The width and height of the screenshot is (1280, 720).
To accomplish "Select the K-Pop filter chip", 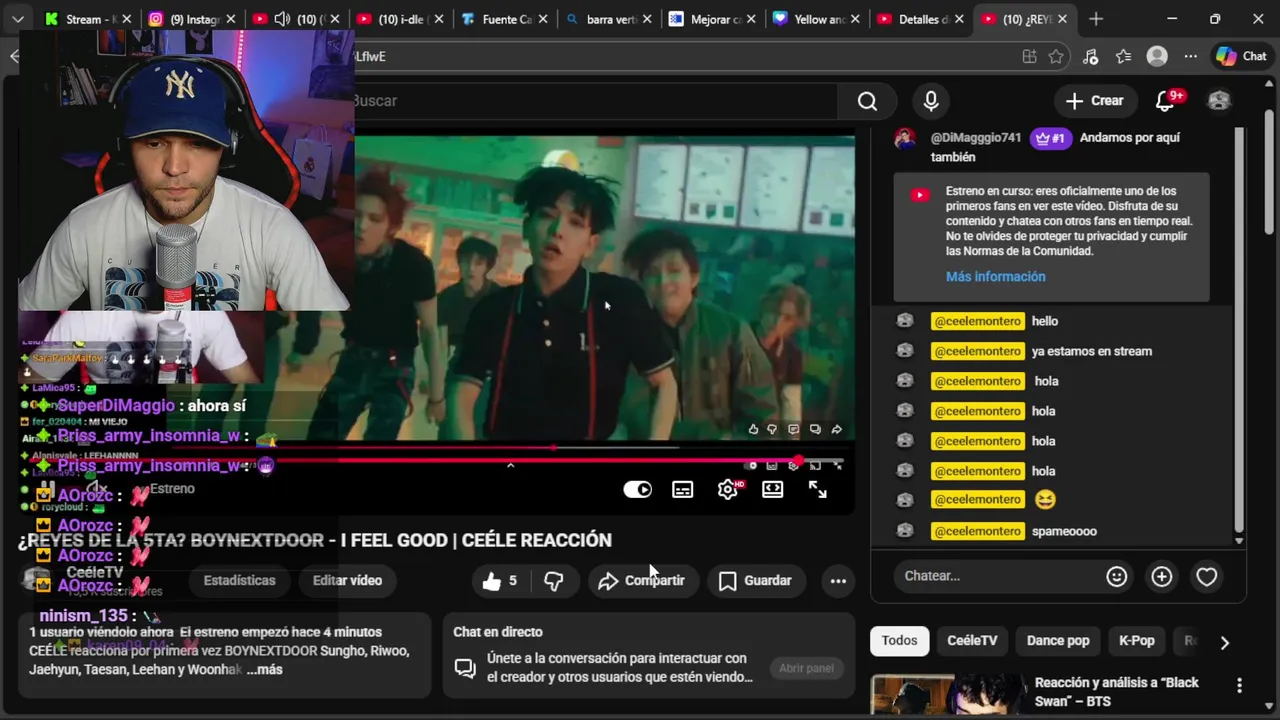I will (1137, 641).
